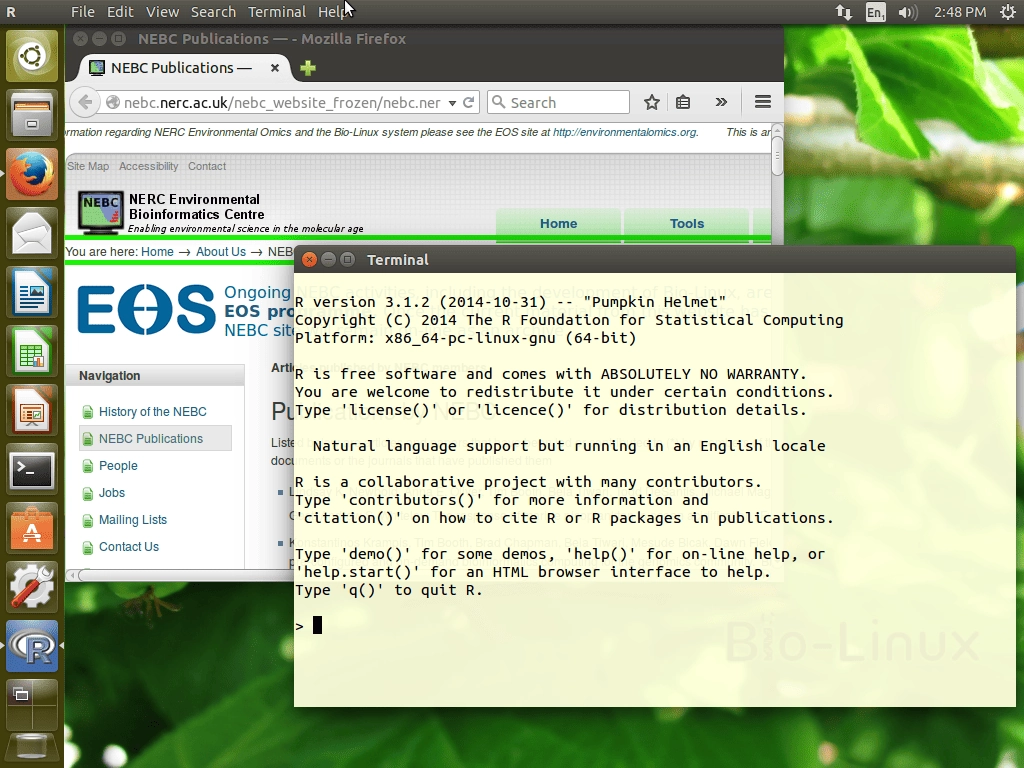This screenshot has width=1024, height=768.
Task: Click the Firefox horizontal scrollbar
Action: coord(186,575)
